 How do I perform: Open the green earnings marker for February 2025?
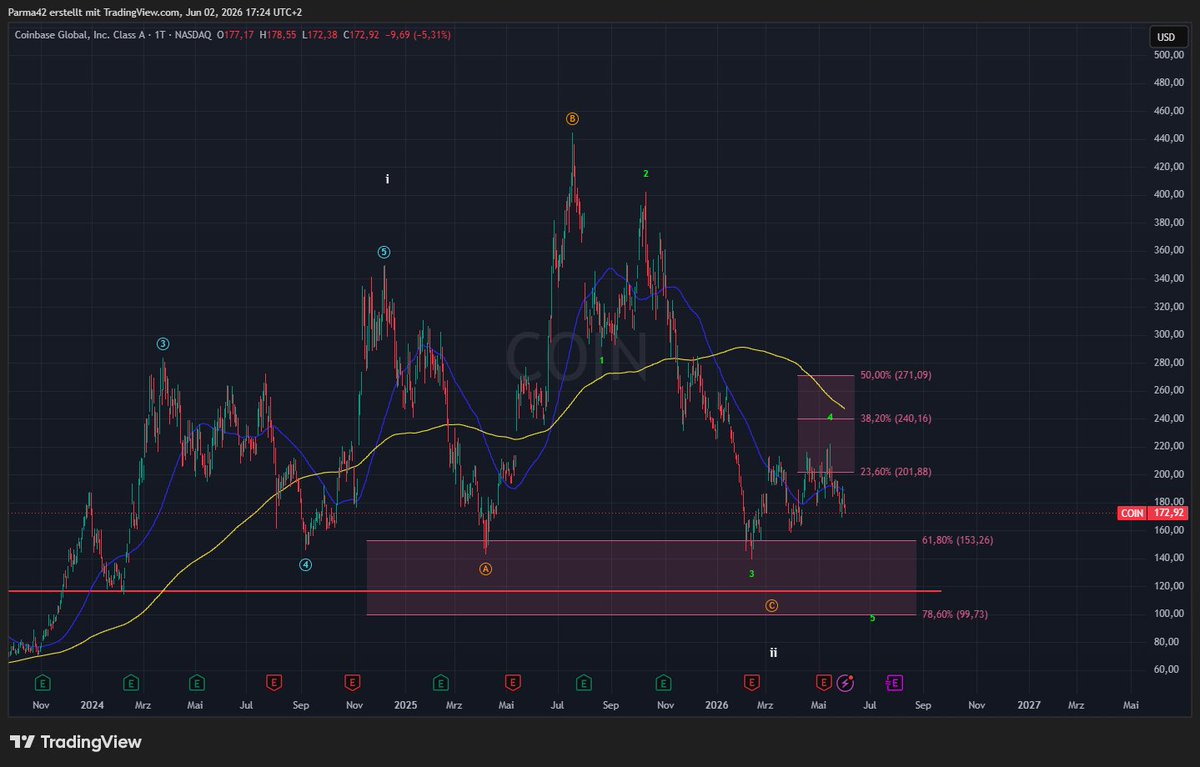click(x=440, y=682)
